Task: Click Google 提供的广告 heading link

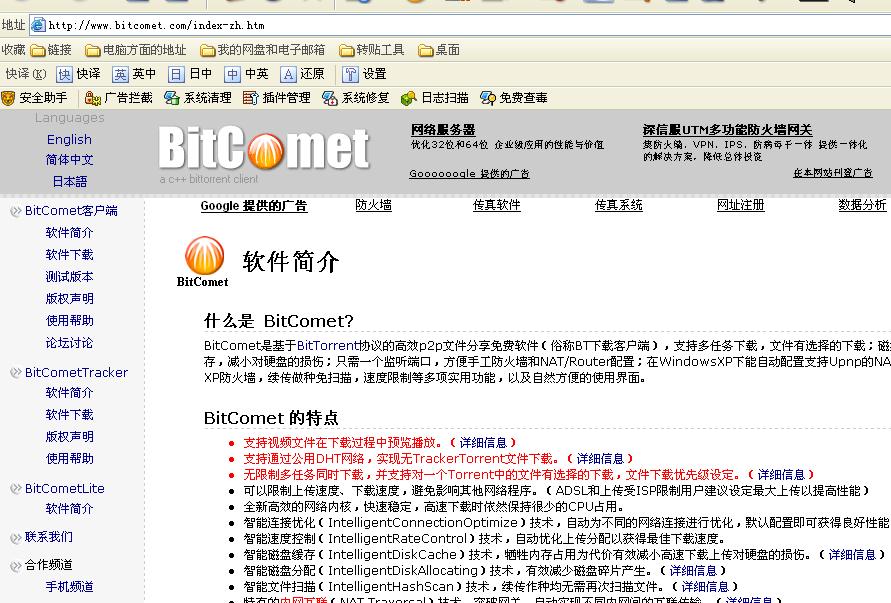Action: click(253, 206)
